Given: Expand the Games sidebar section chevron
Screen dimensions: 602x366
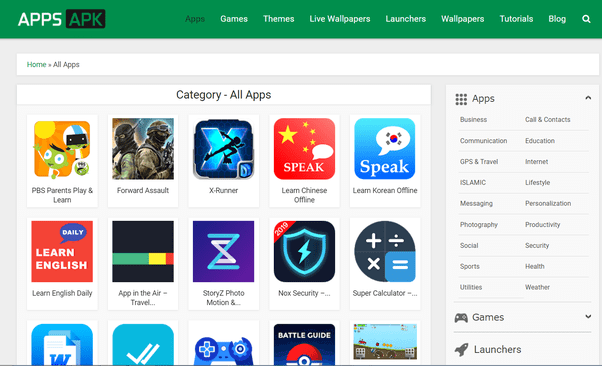Looking at the screenshot, I should 588,316.
